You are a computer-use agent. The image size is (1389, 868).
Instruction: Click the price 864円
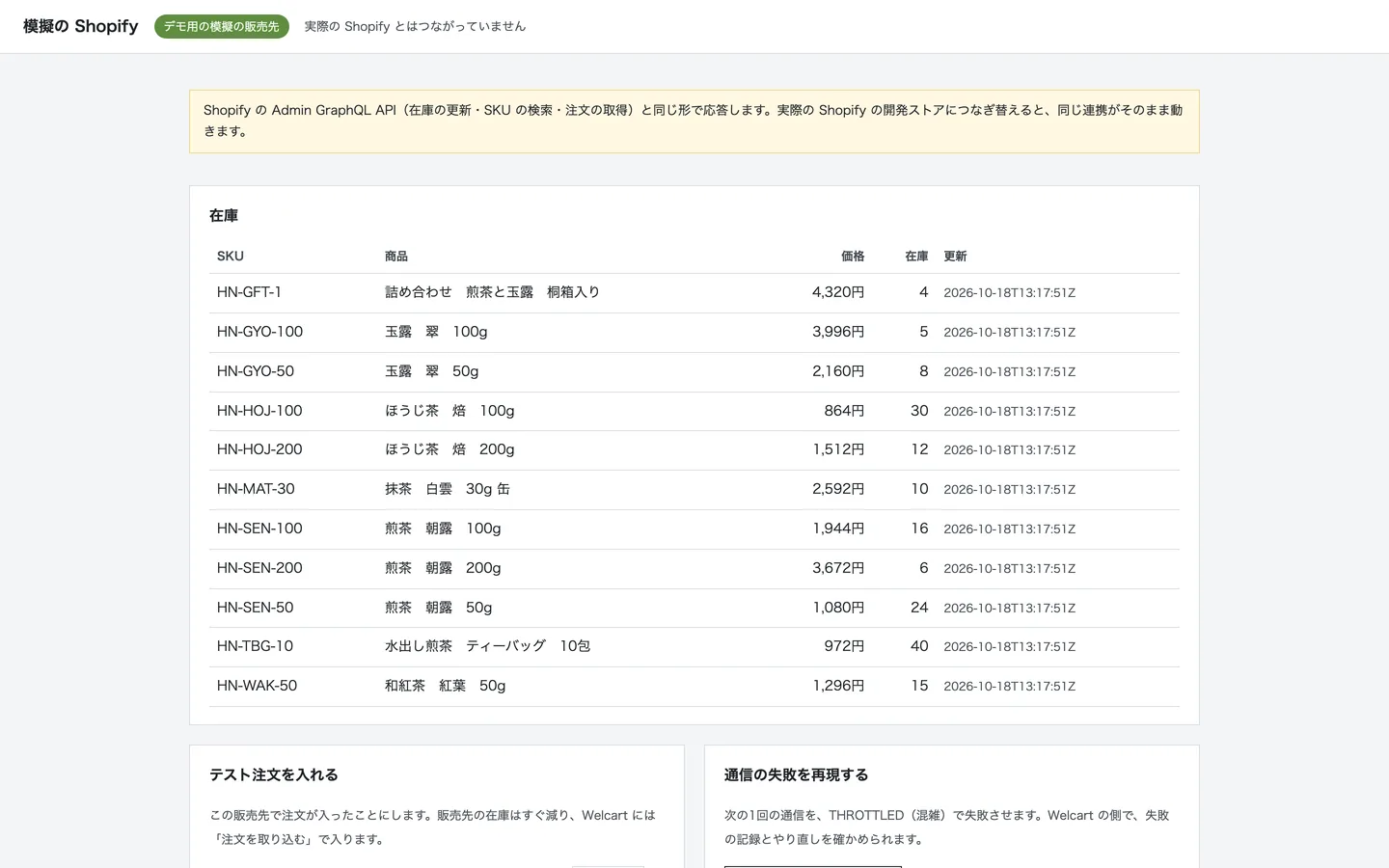point(844,411)
